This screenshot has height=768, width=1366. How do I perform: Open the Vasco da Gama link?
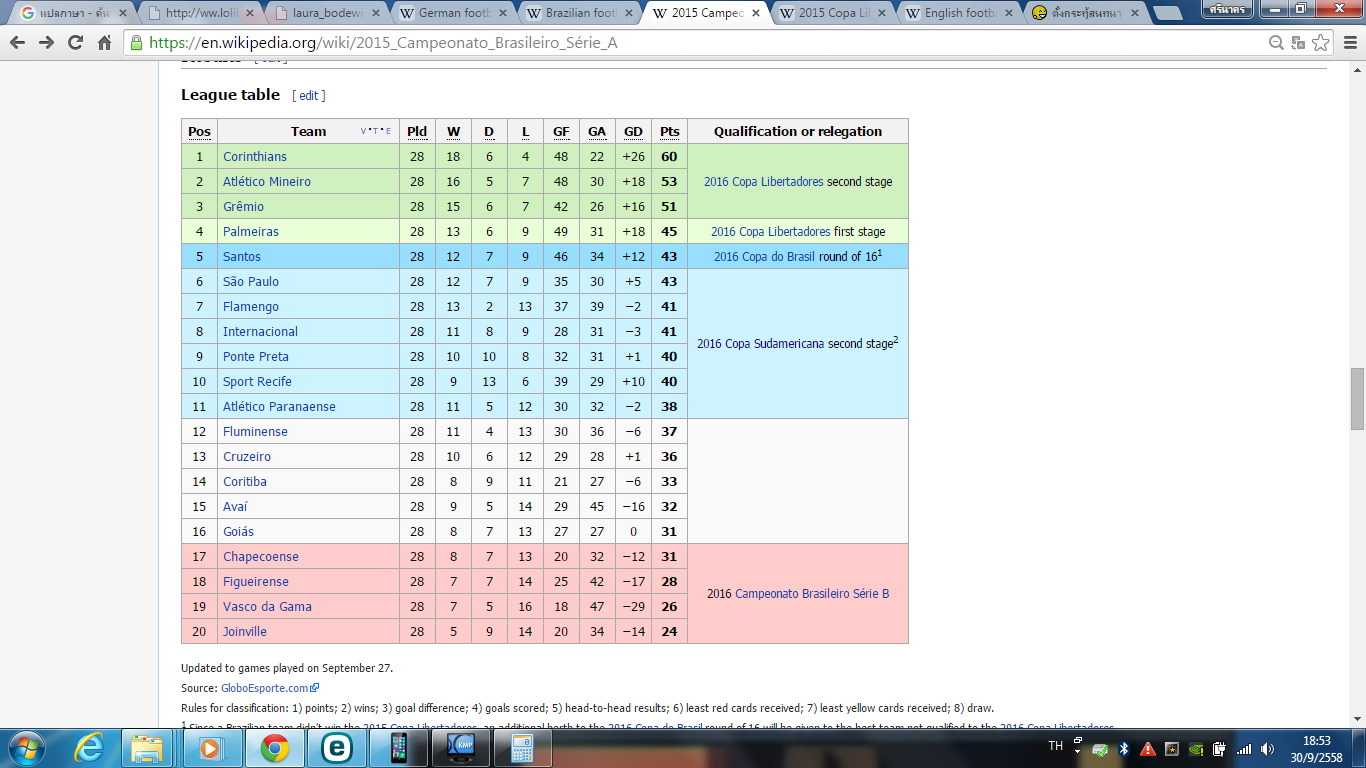(267, 606)
